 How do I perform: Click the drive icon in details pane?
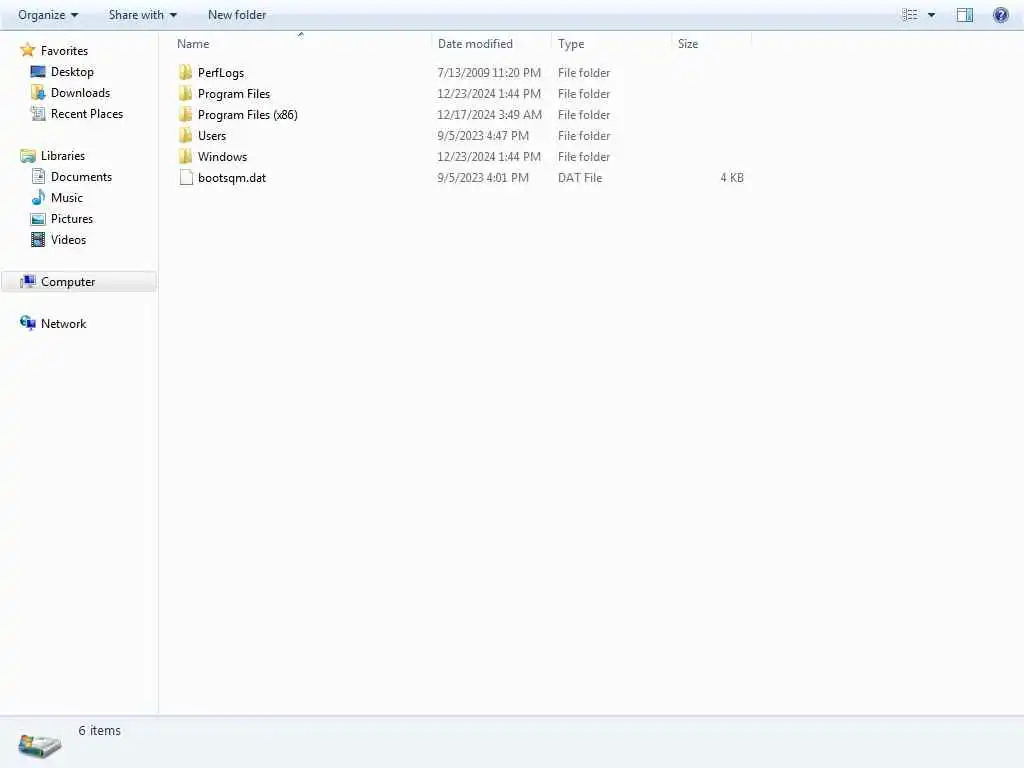[x=40, y=744]
